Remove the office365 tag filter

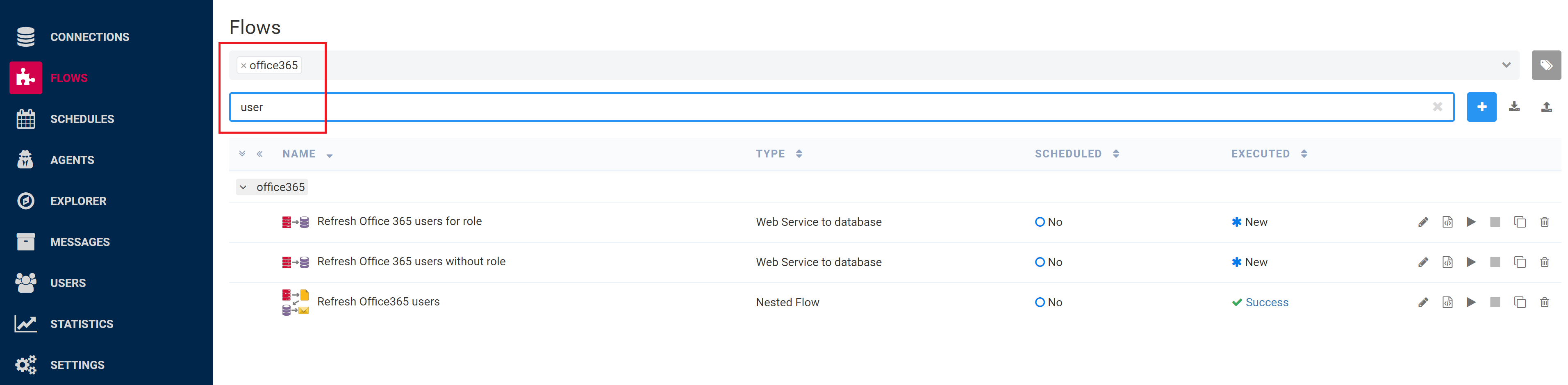point(244,66)
